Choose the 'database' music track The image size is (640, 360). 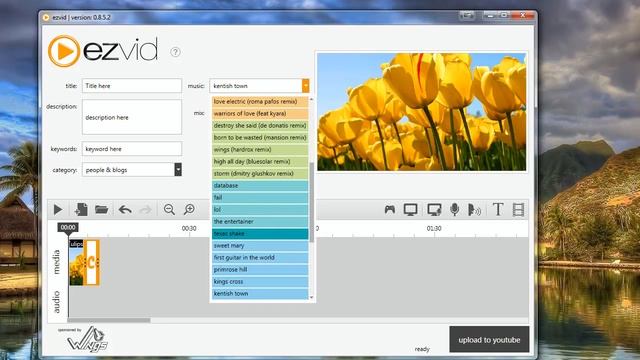click(260, 186)
